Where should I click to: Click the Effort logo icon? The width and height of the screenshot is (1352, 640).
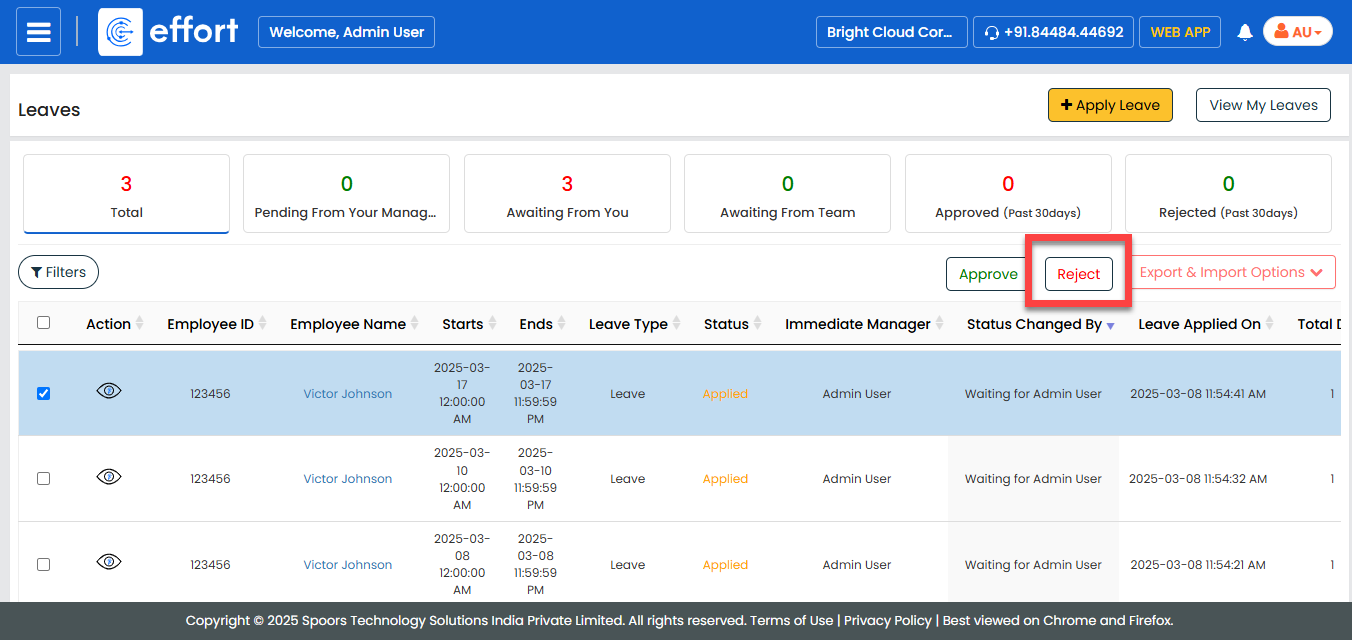(120, 32)
